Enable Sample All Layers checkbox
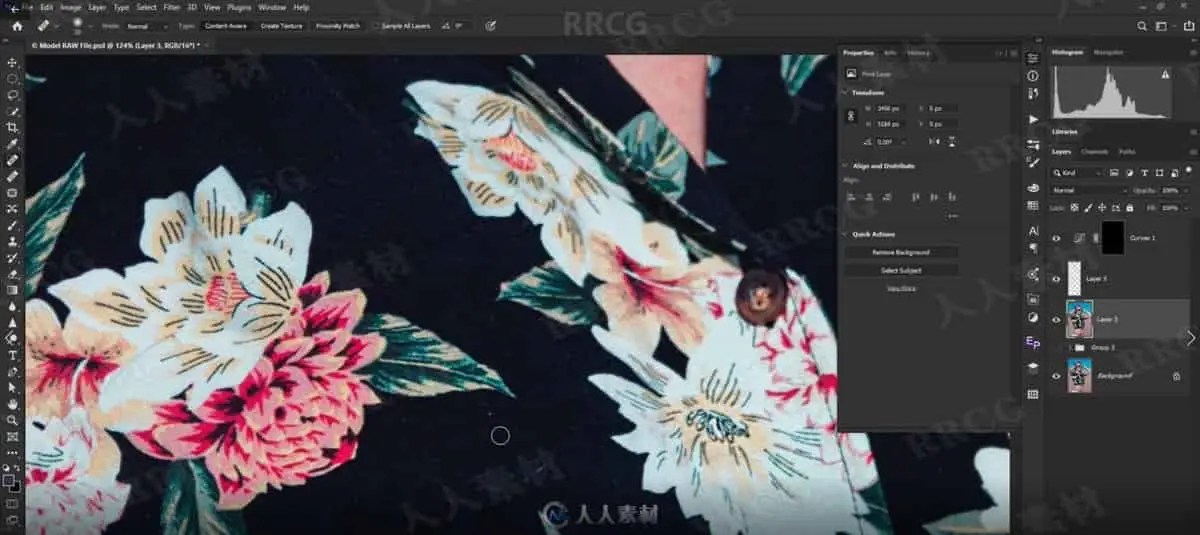 (376, 25)
